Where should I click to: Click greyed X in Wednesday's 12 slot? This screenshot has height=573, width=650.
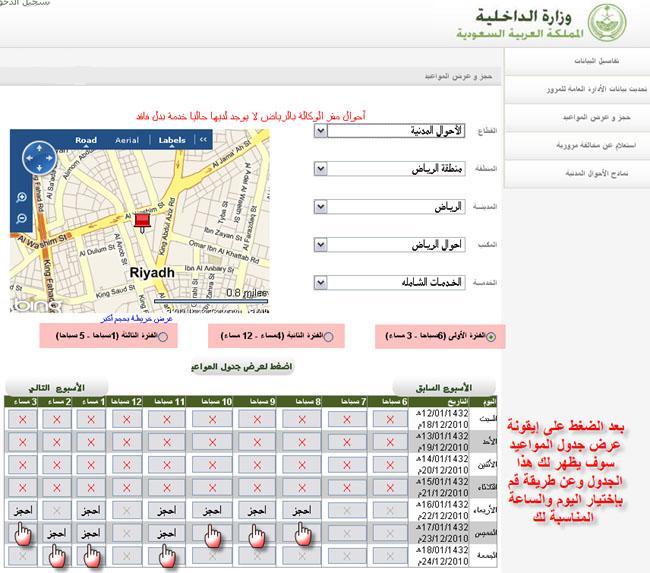pos(126,511)
